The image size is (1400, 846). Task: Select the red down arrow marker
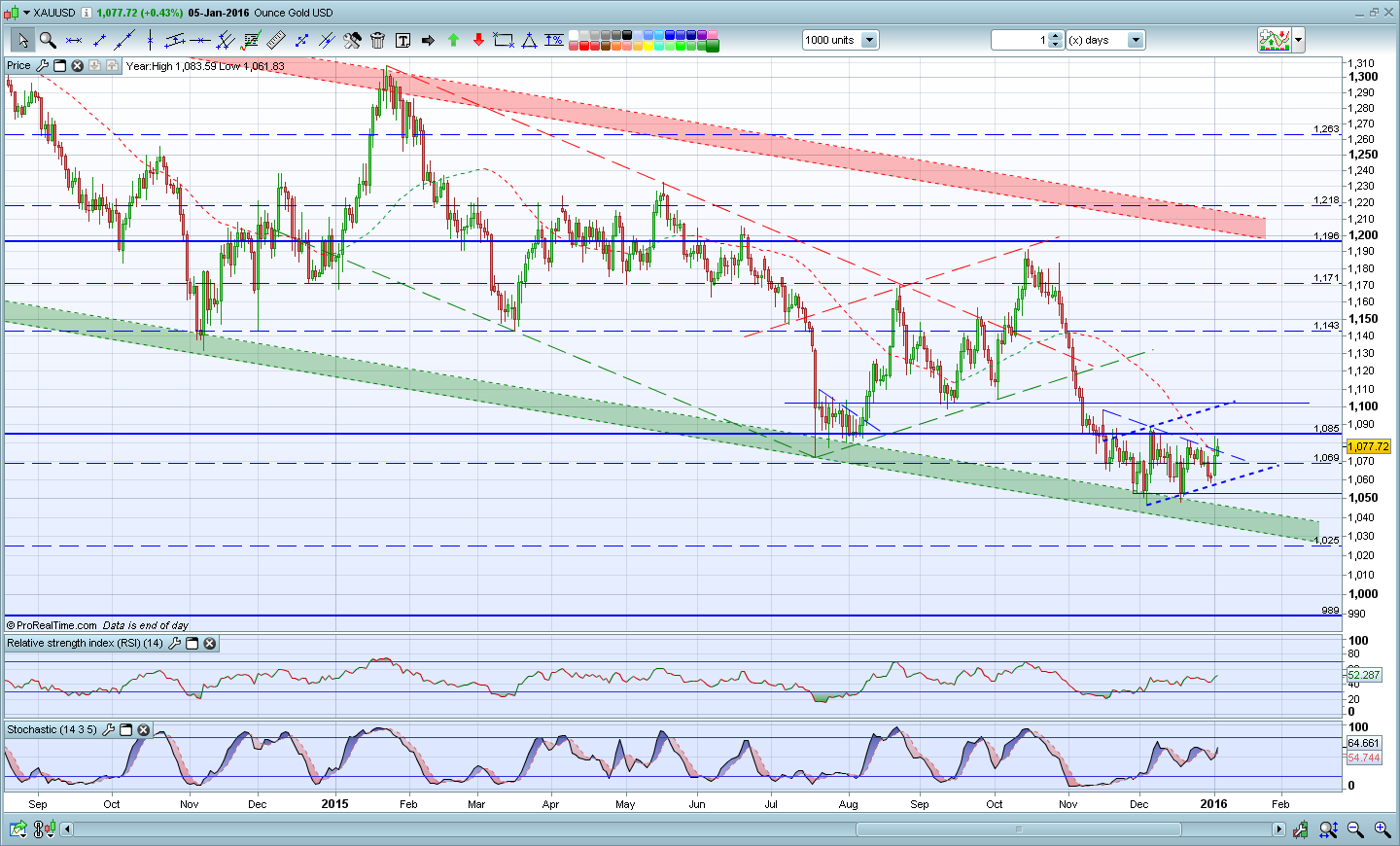click(x=478, y=40)
